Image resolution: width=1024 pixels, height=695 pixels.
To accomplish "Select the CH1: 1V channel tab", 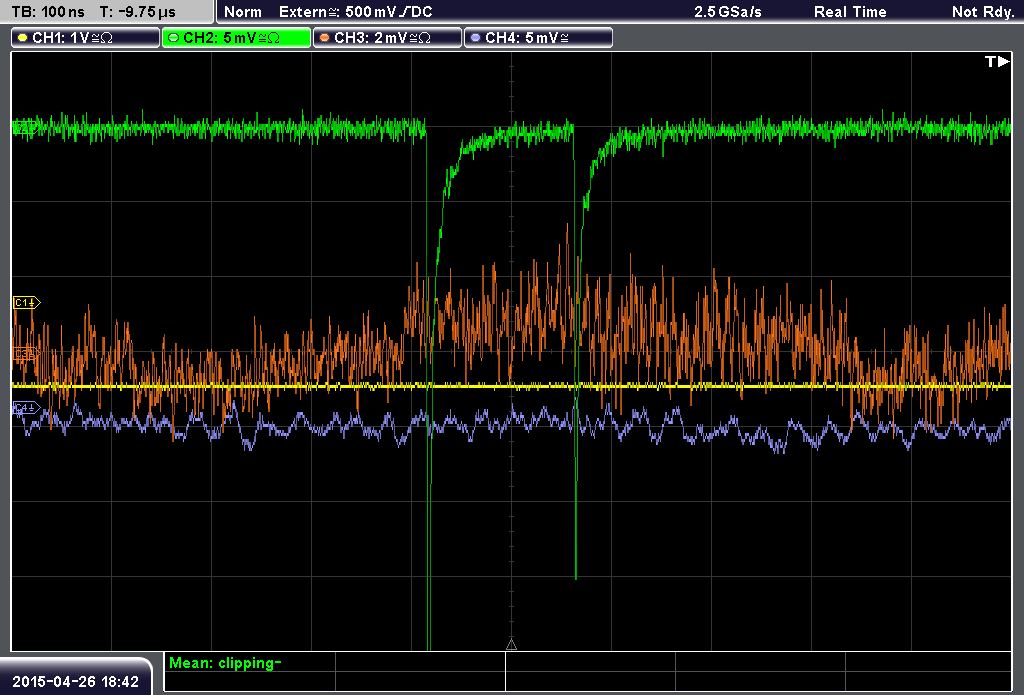I will tap(86, 38).
